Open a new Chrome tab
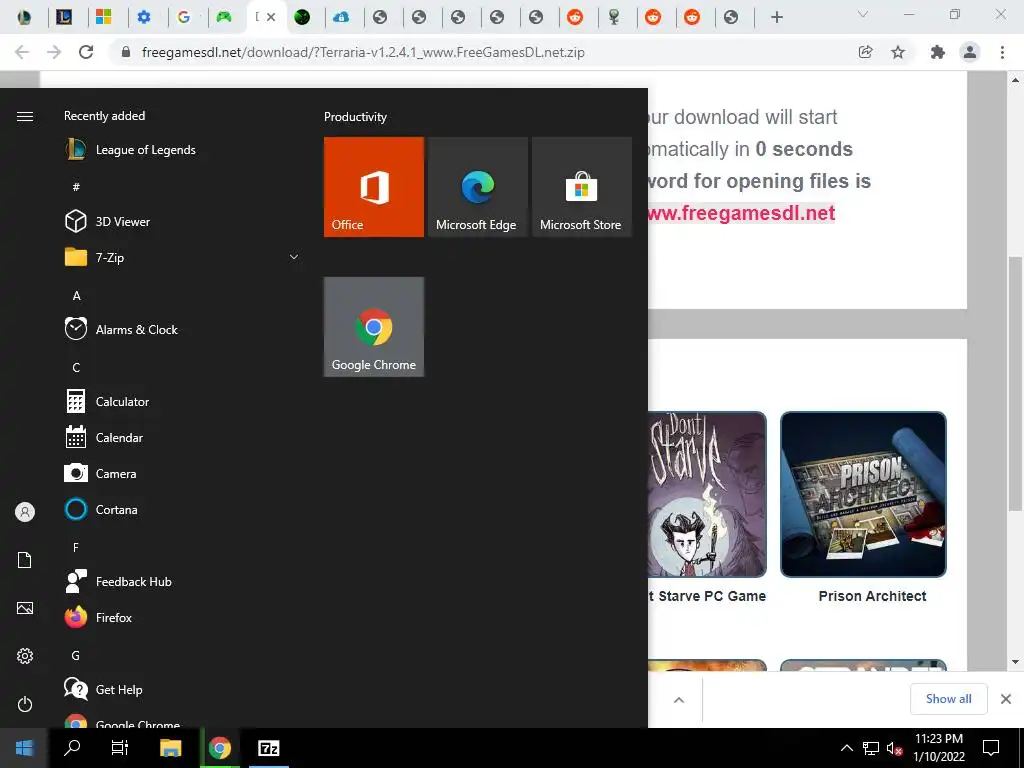The image size is (1024, 768). [x=776, y=17]
